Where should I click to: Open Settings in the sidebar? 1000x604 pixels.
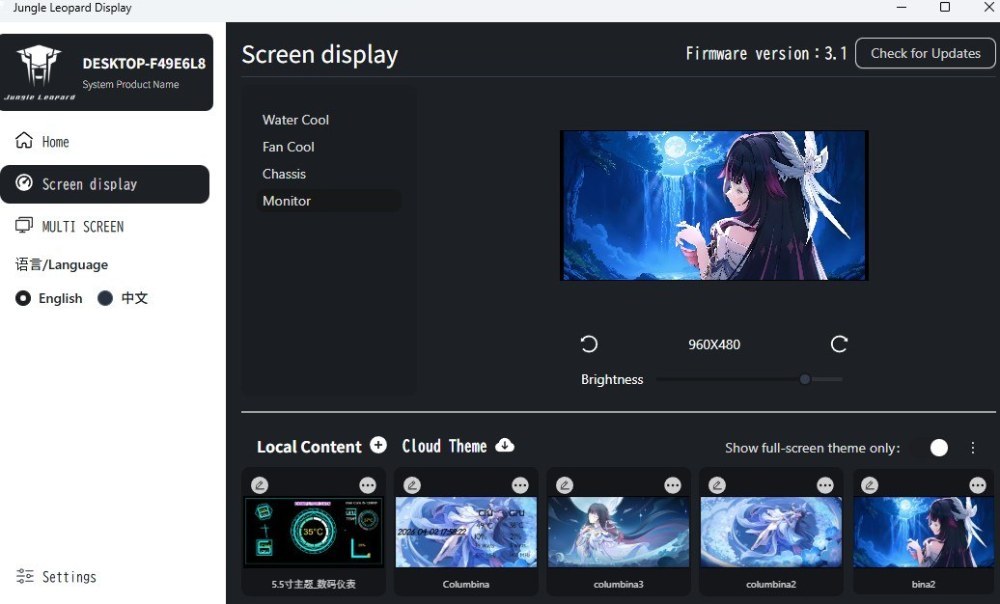pos(56,577)
